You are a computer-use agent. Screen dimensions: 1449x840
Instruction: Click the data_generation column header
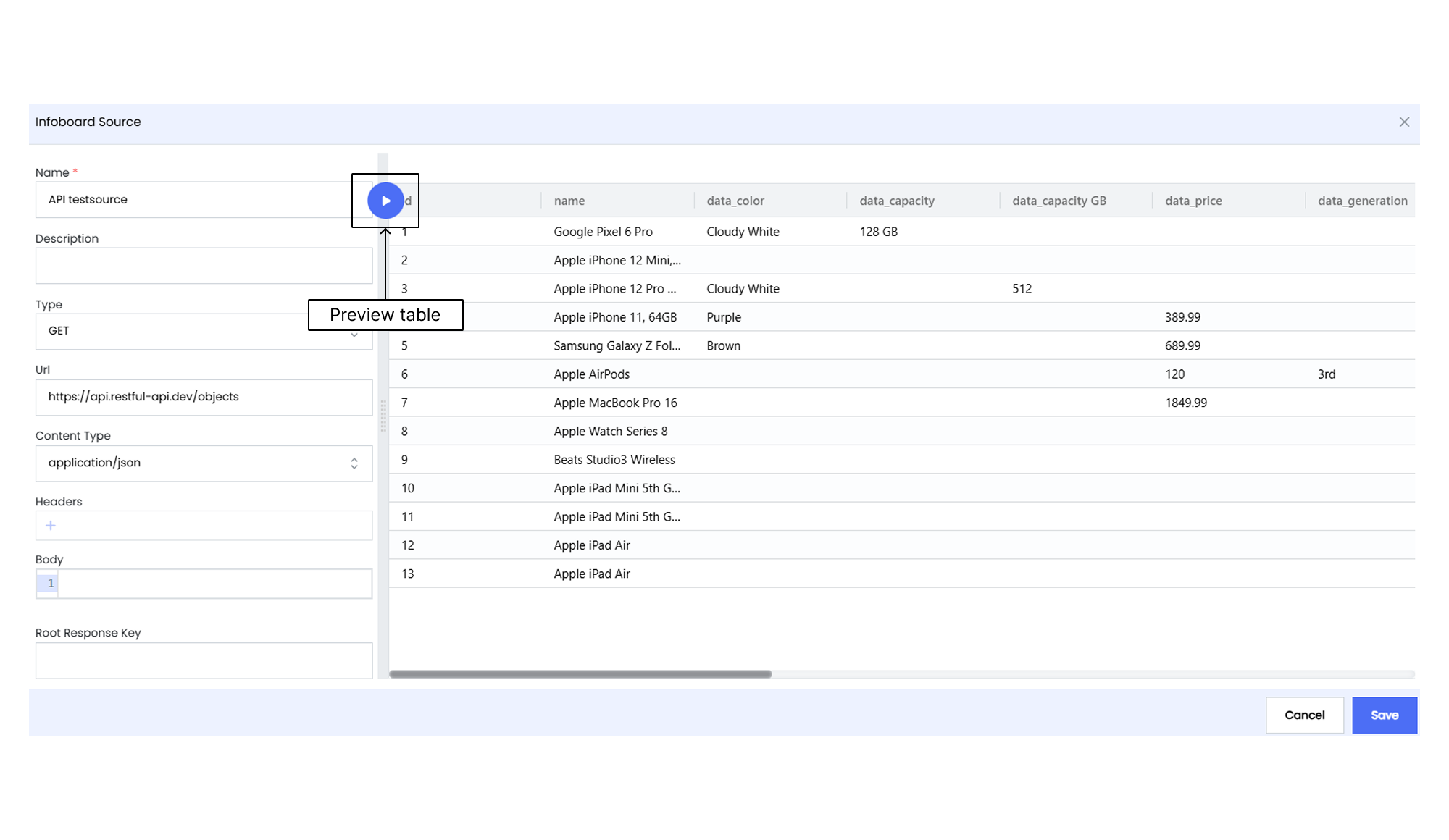tap(1361, 201)
